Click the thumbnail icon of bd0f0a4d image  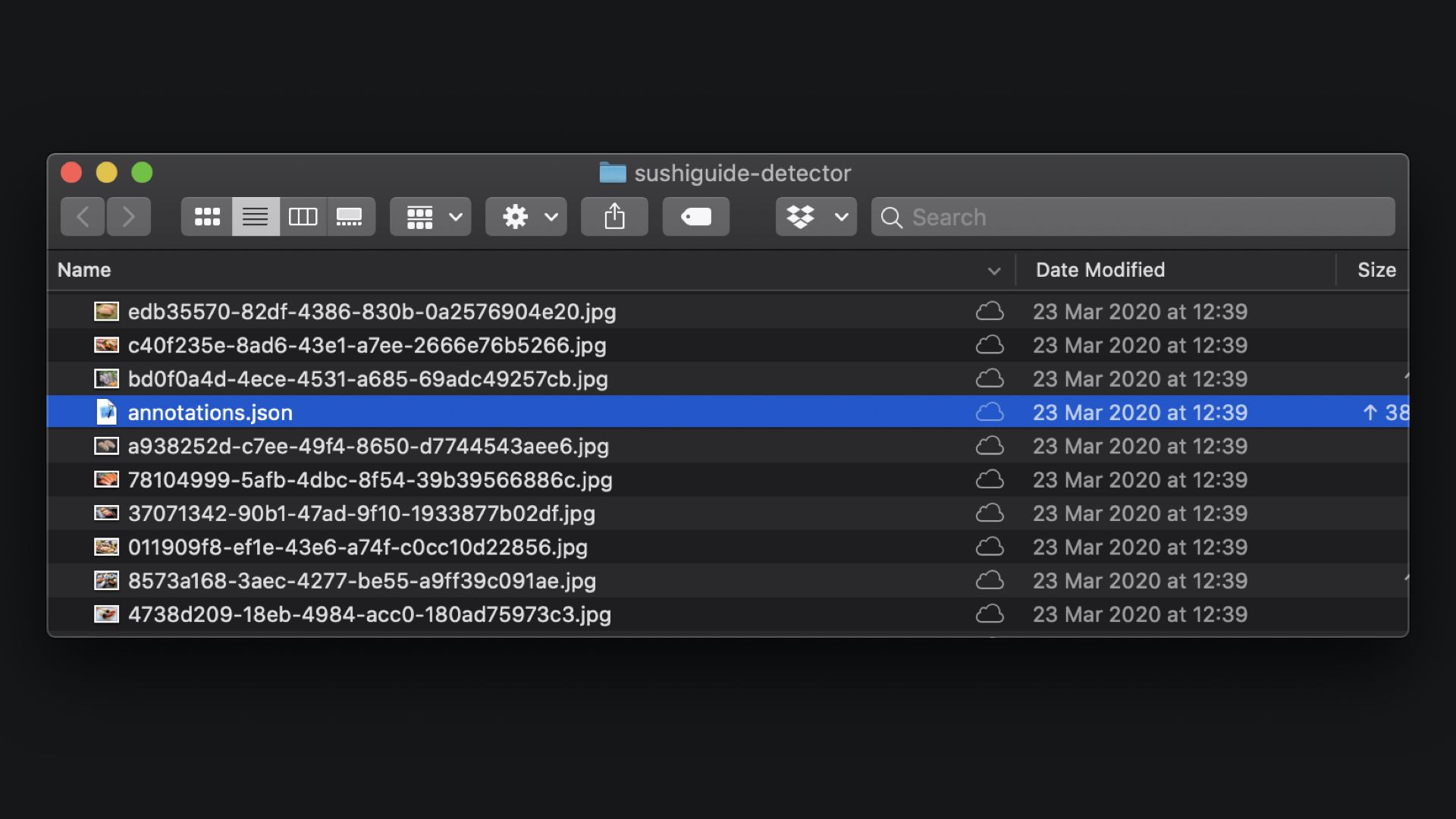(106, 378)
